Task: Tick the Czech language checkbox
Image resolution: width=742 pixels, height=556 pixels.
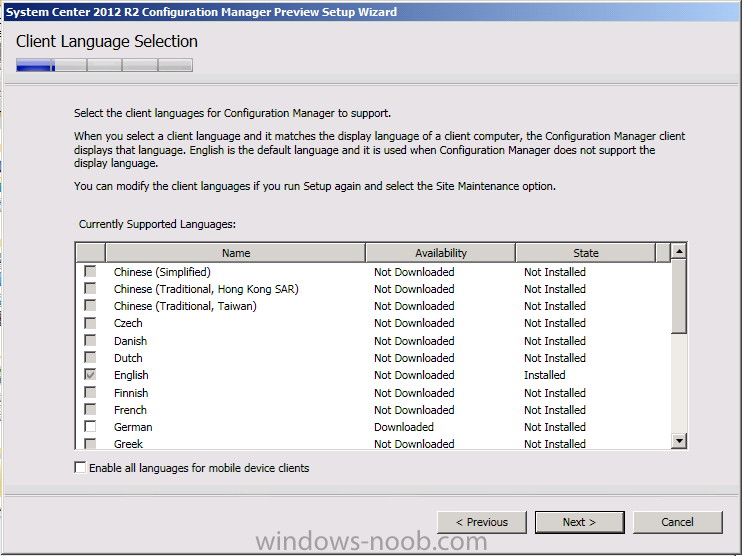Action: click(x=90, y=323)
